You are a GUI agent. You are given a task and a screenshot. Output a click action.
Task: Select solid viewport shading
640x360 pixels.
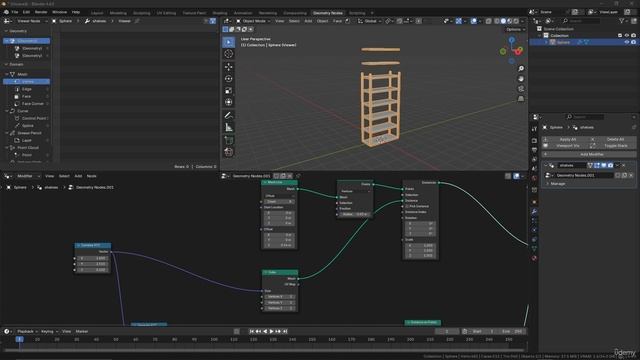(x=503, y=21)
